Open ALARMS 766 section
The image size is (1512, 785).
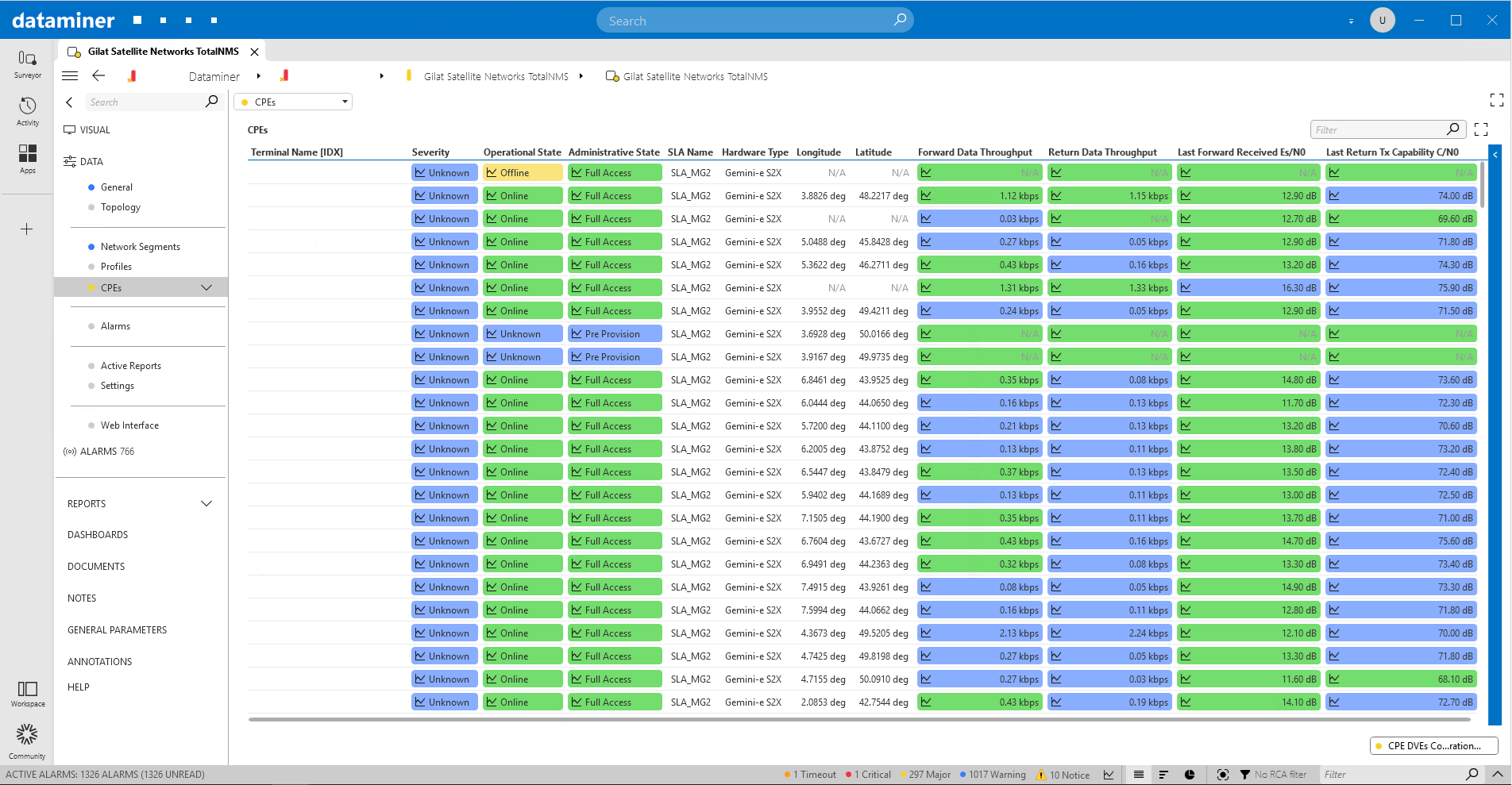click(99, 451)
